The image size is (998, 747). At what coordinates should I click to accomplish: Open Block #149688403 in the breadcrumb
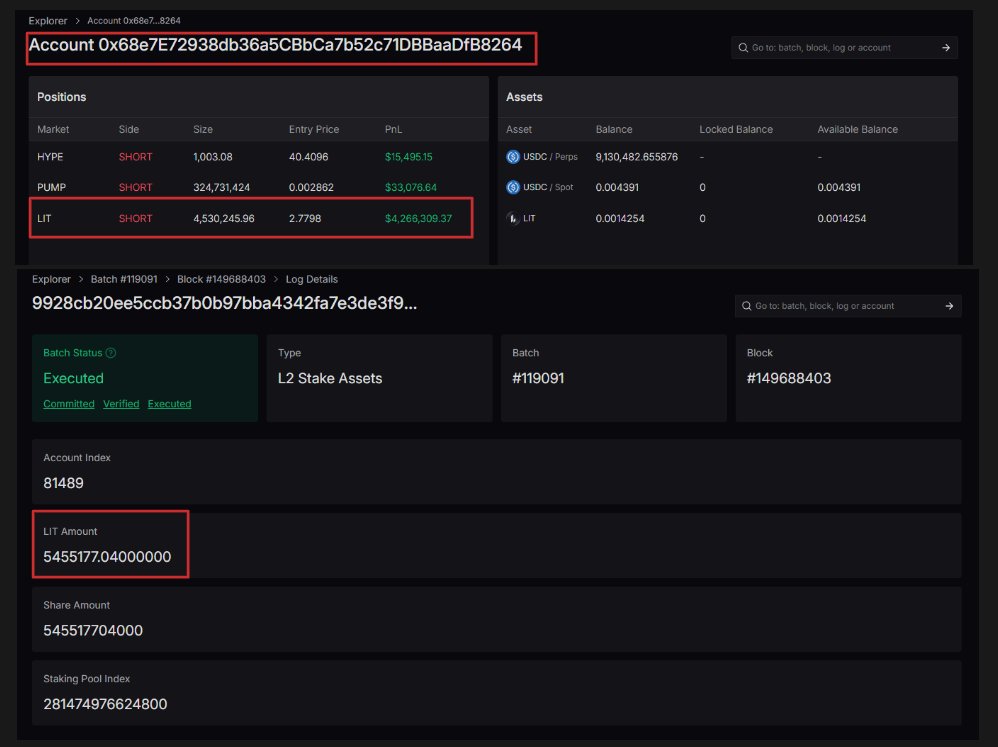point(220,279)
